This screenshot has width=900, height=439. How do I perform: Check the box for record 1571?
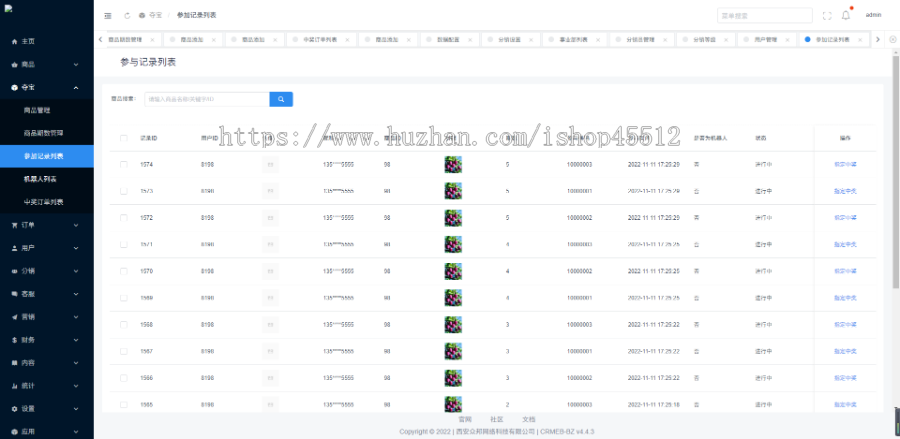pyautogui.click(x=123, y=244)
